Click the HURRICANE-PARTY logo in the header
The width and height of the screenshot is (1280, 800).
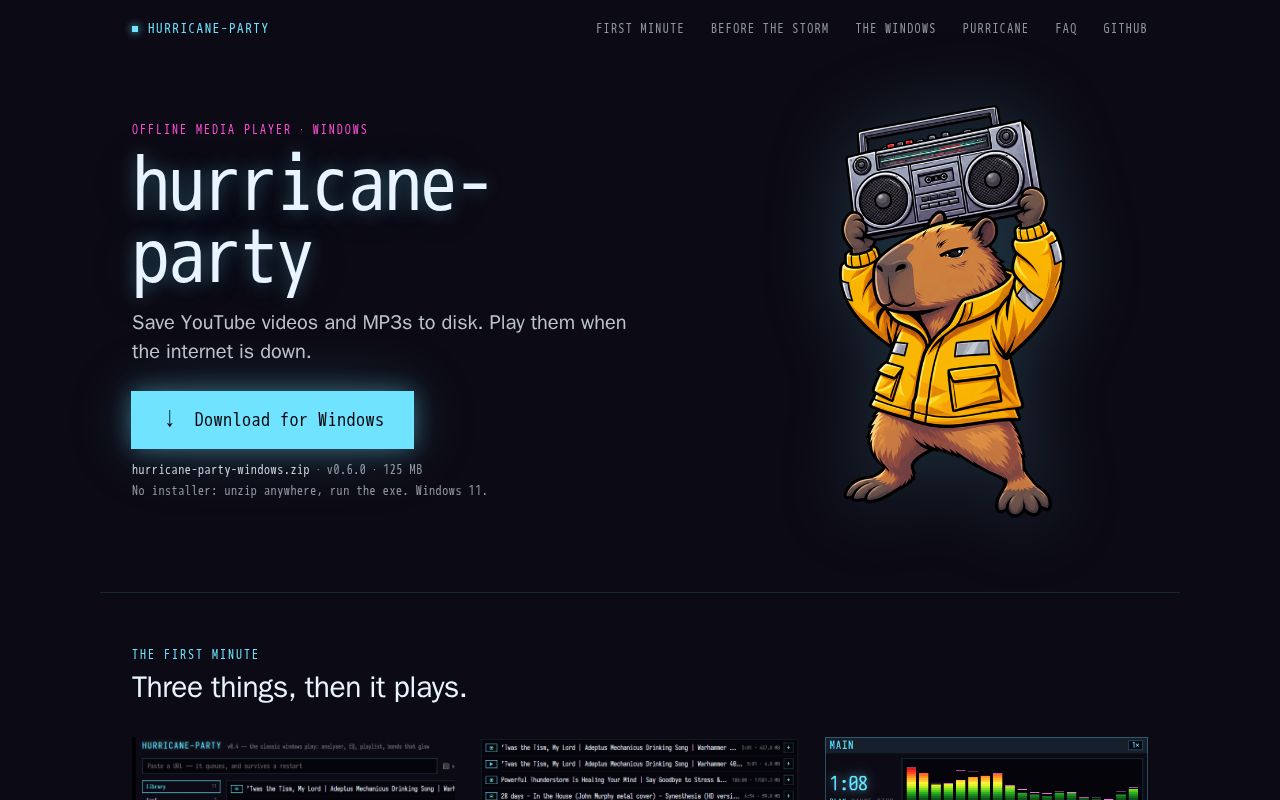pos(200,29)
